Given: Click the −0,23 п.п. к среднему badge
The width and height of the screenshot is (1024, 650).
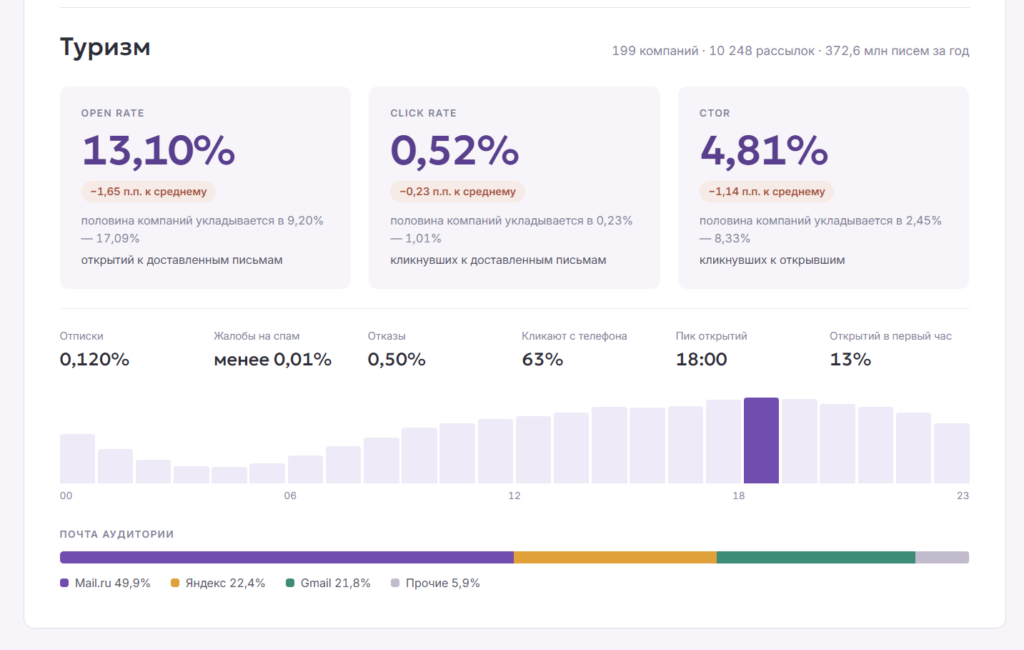Looking at the screenshot, I should click(457, 191).
